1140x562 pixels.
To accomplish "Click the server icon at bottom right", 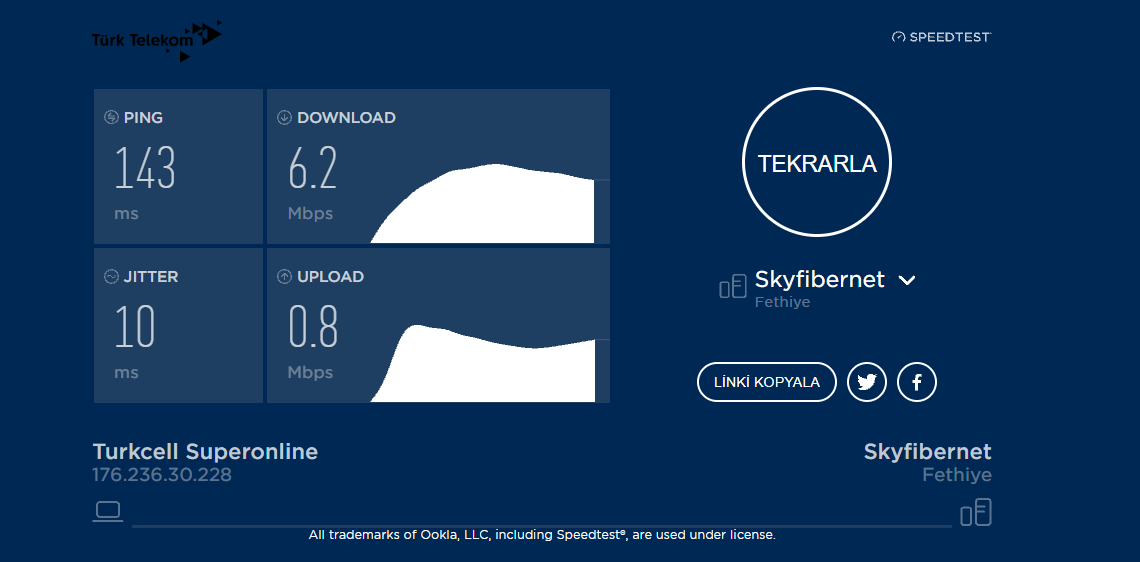I will (x=976, y=513).
